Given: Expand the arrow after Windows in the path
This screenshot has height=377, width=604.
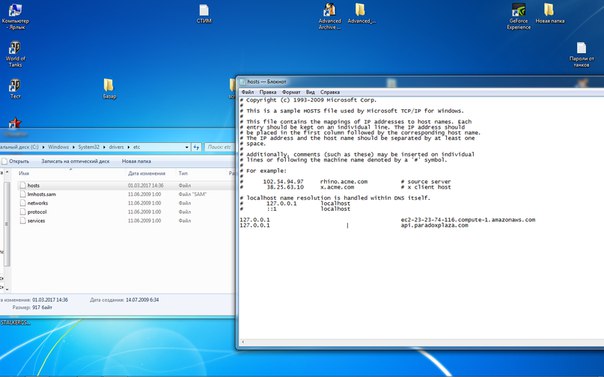Looking at the screenshot, I should click(74, 147).
